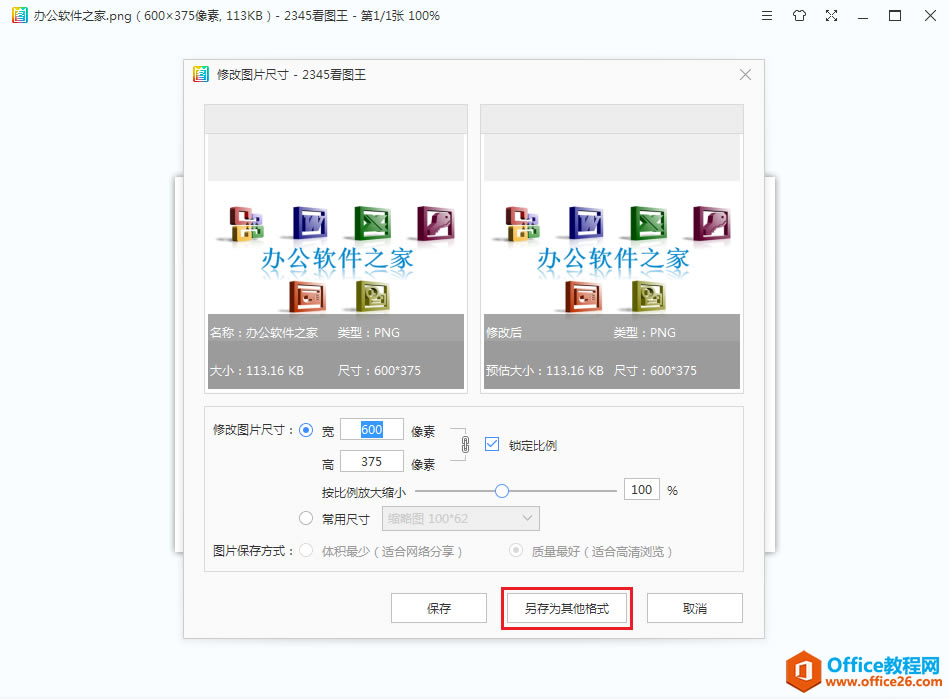Minimize the 2345看图王 main window

863,16
